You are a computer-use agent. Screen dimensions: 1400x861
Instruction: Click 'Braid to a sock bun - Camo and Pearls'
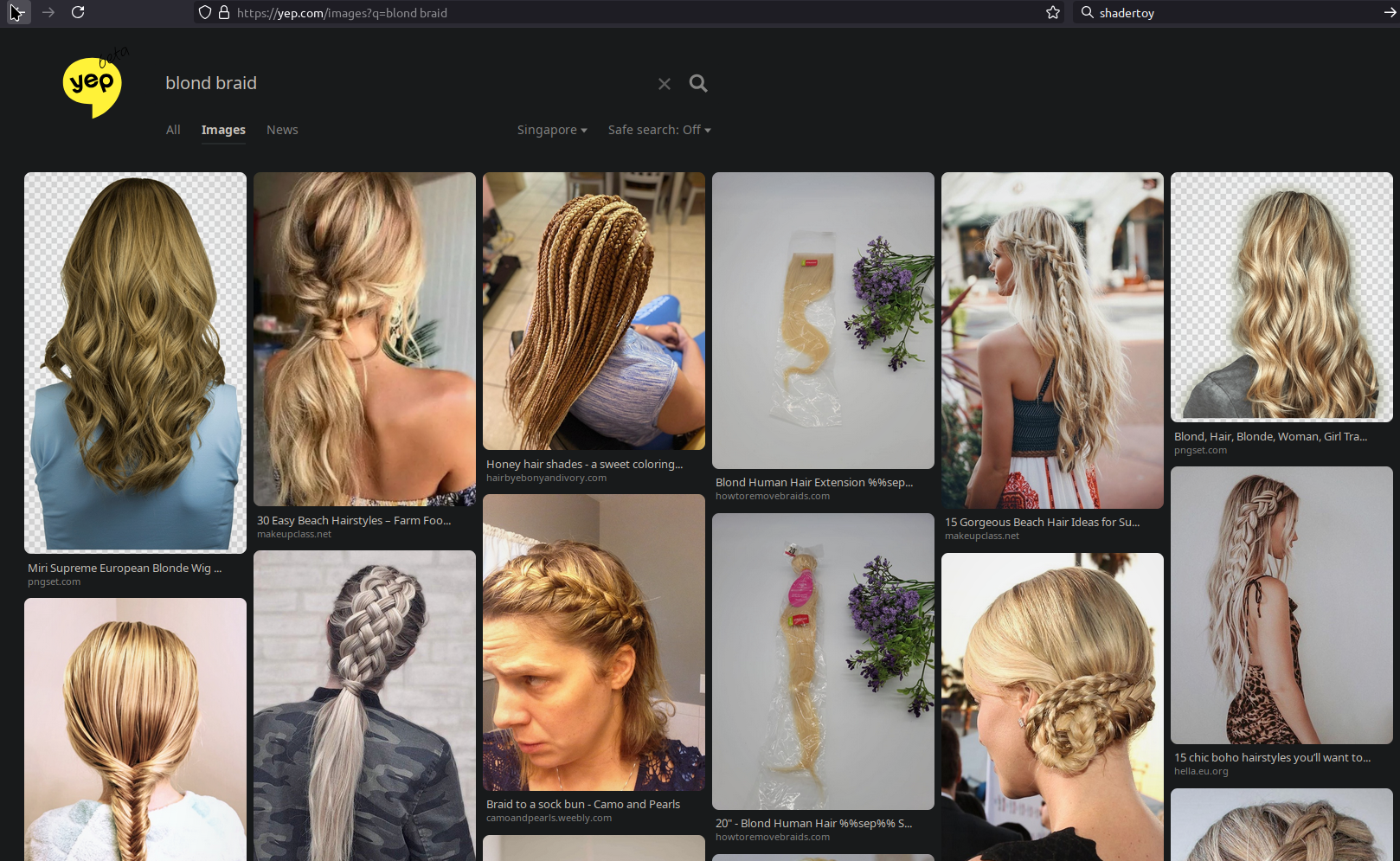click(x=583, y=804)
